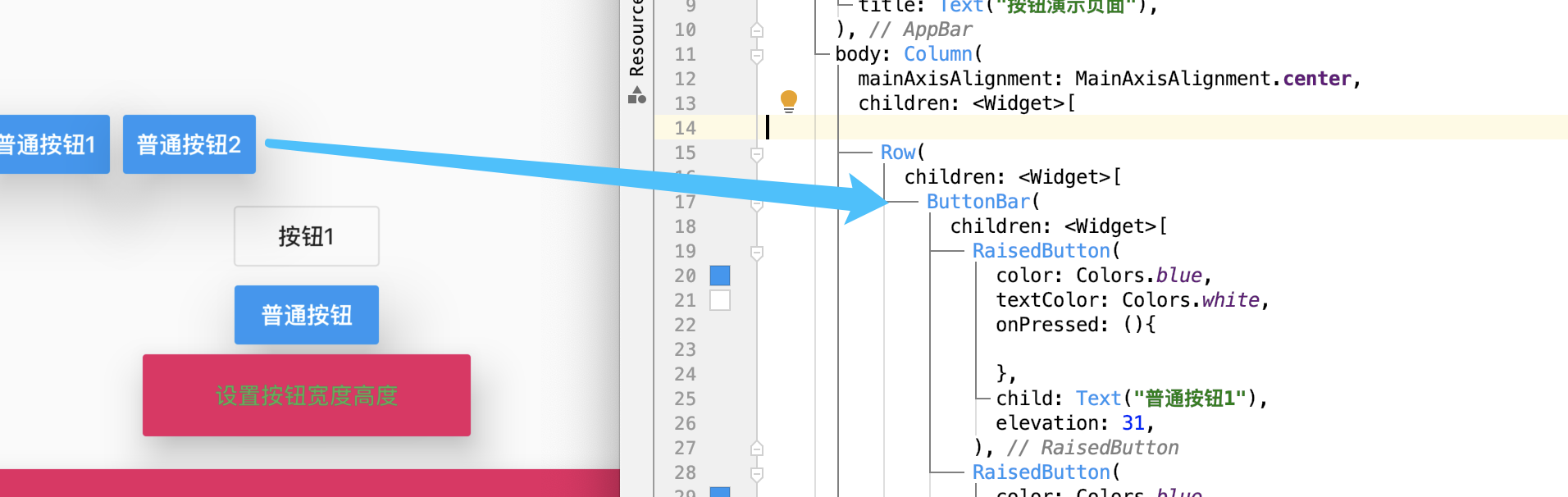
Task: Click Colors.white textColor value
Action: click(x=1191, y=300)
